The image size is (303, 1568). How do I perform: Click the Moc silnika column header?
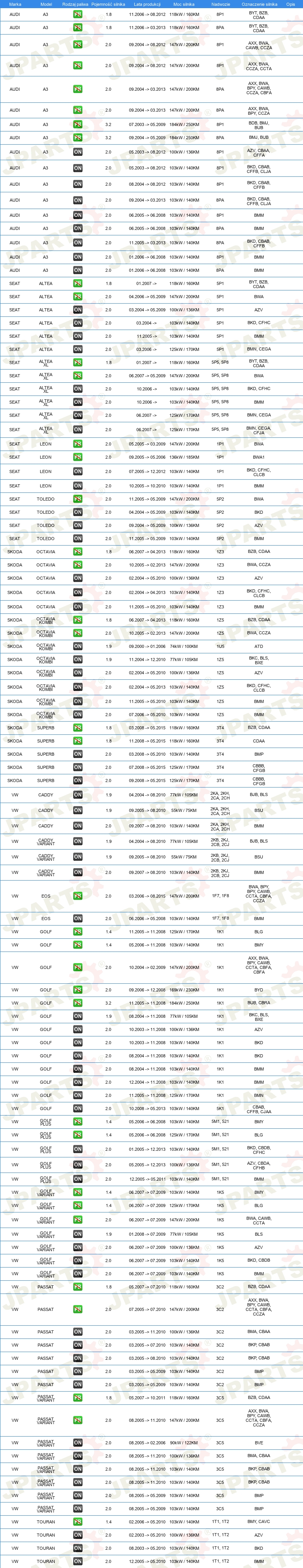(x=184, y=4)
